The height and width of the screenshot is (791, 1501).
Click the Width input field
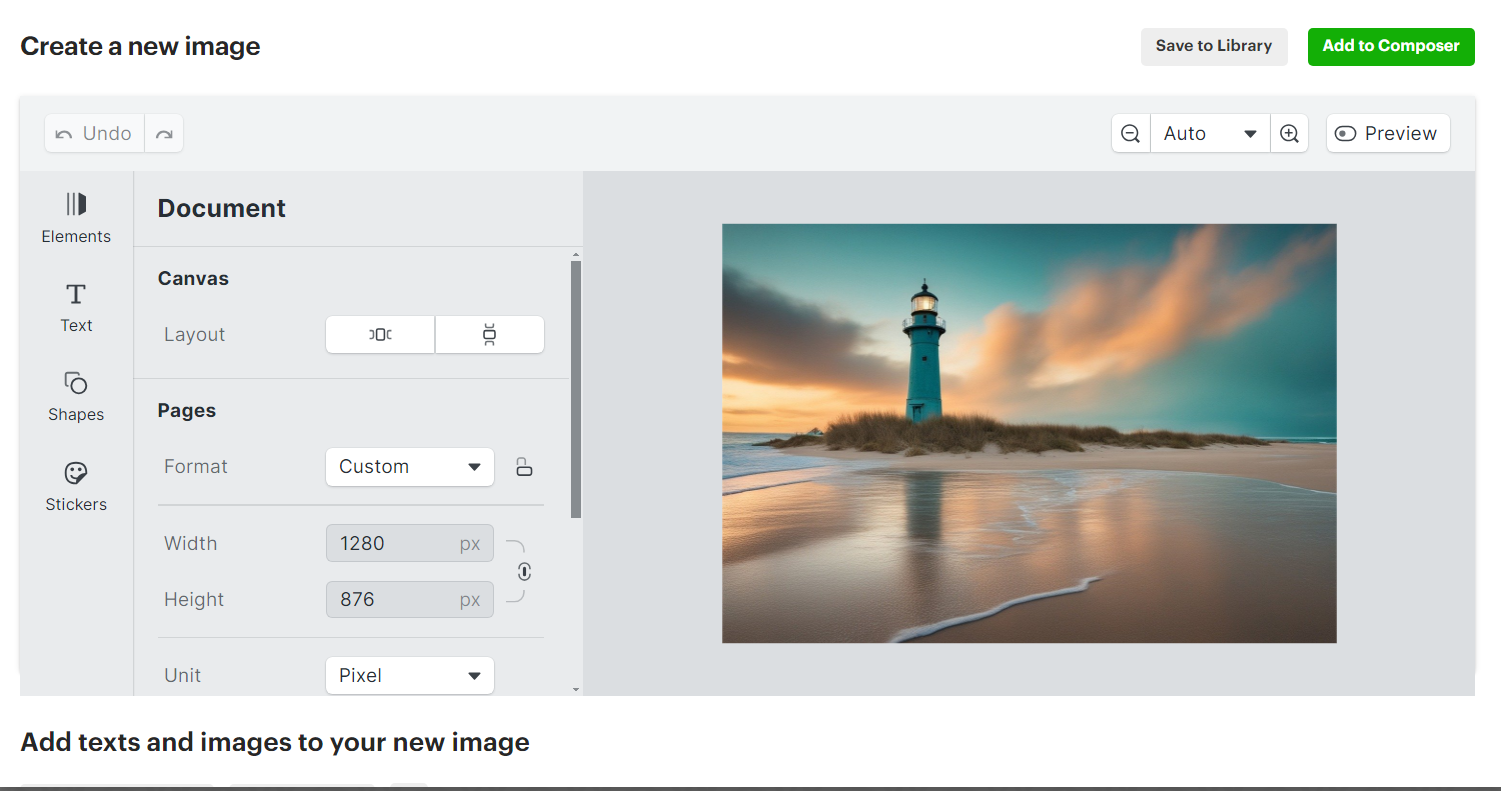[395, 544]
